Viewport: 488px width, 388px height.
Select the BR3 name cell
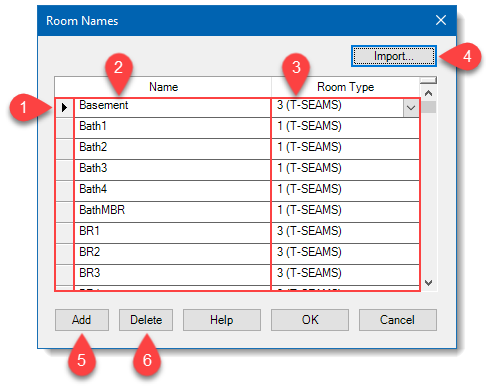pyautogui.click(x=172, y=275)
